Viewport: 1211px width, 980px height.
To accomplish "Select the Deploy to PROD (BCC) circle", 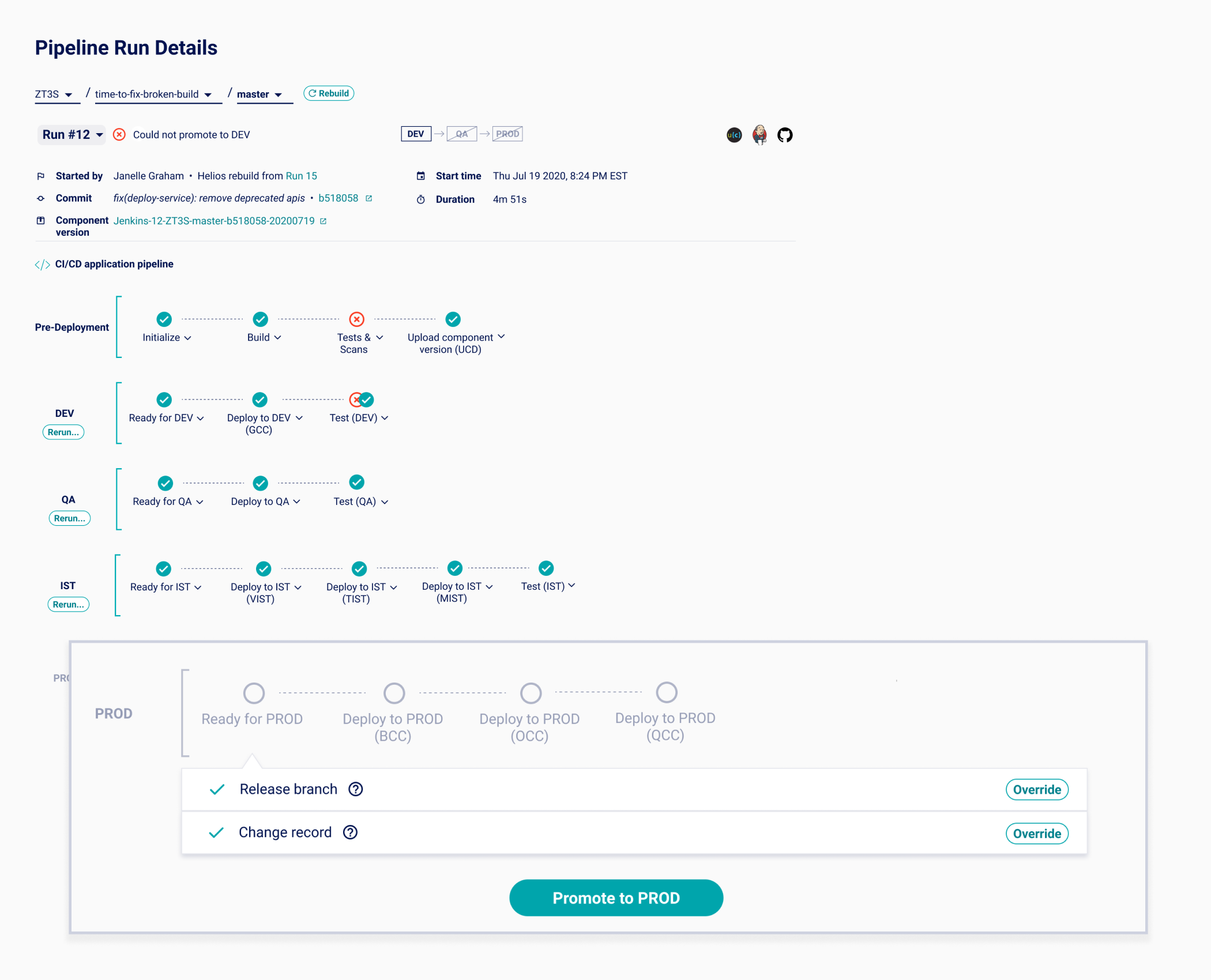I will 394,693.
